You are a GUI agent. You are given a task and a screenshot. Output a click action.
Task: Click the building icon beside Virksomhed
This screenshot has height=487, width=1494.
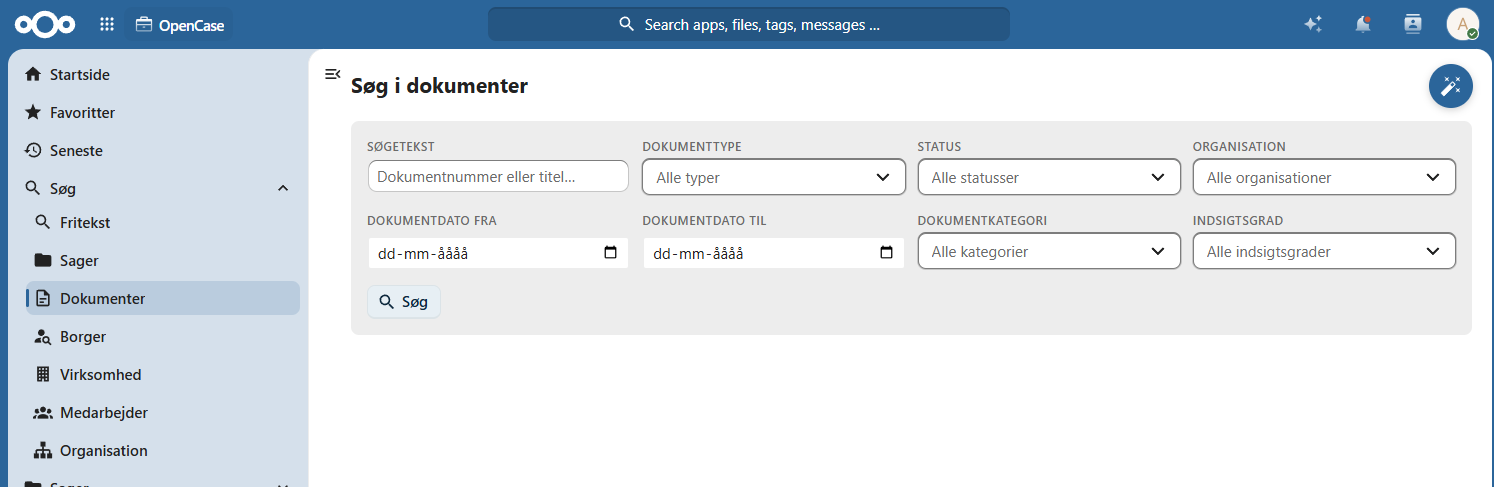pyautogui.click(x=43, y=375)
